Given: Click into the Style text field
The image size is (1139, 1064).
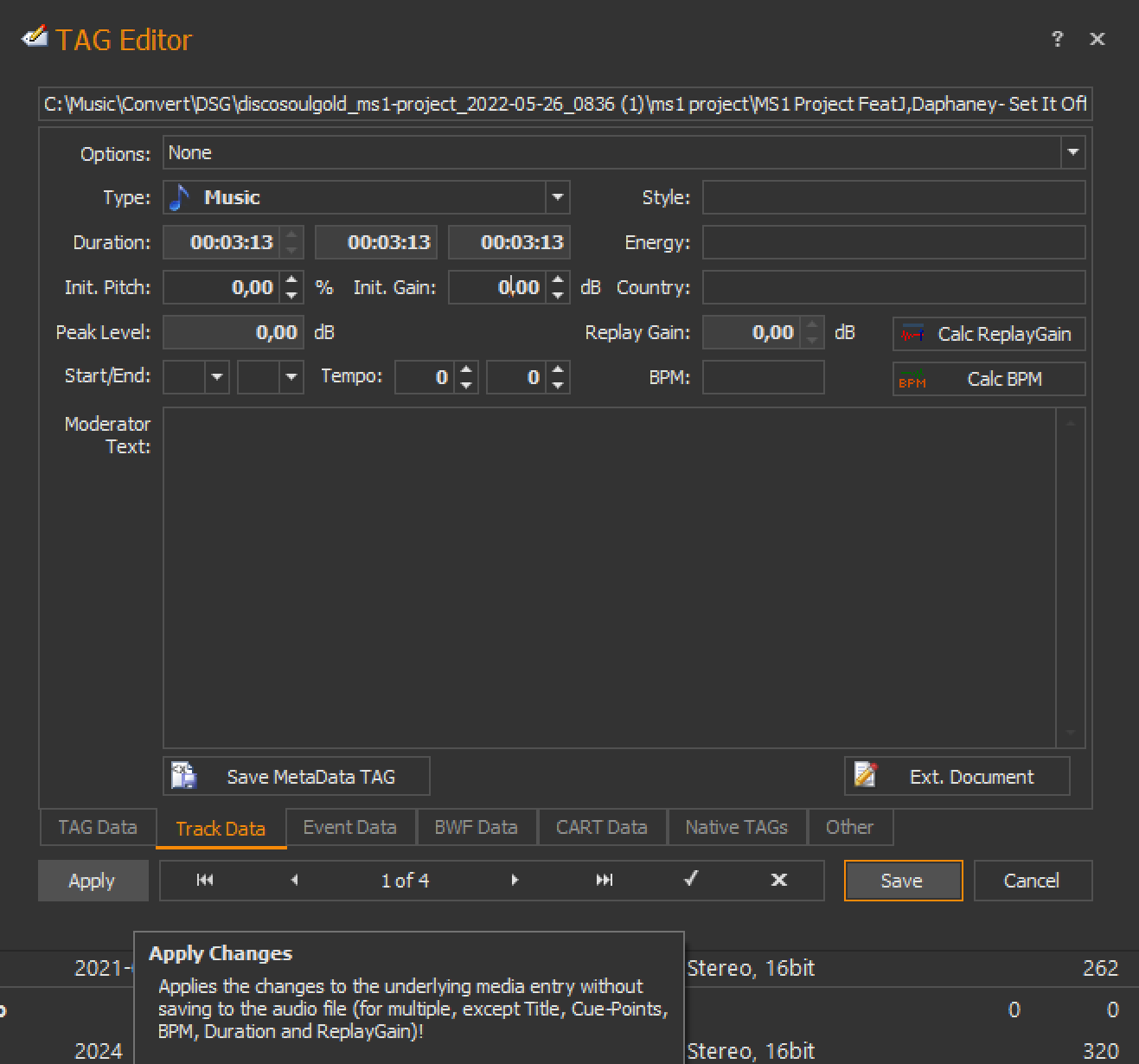Looking at the screenshot, I should [893, 197].
